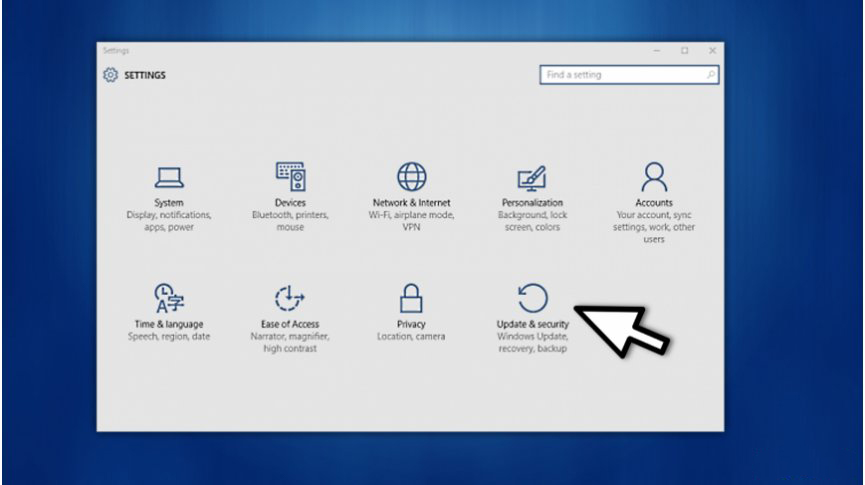Click the Personalization label

coord(532,202)
